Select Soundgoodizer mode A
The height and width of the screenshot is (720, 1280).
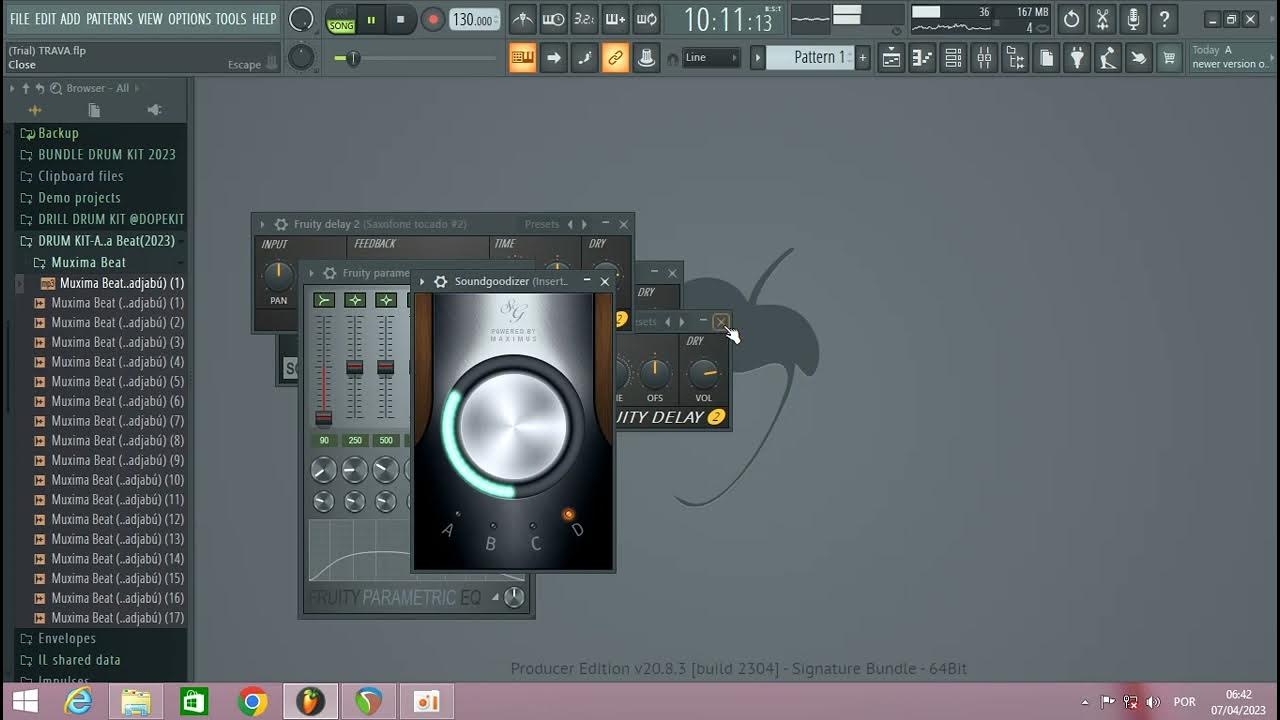[x=448, y=530]
